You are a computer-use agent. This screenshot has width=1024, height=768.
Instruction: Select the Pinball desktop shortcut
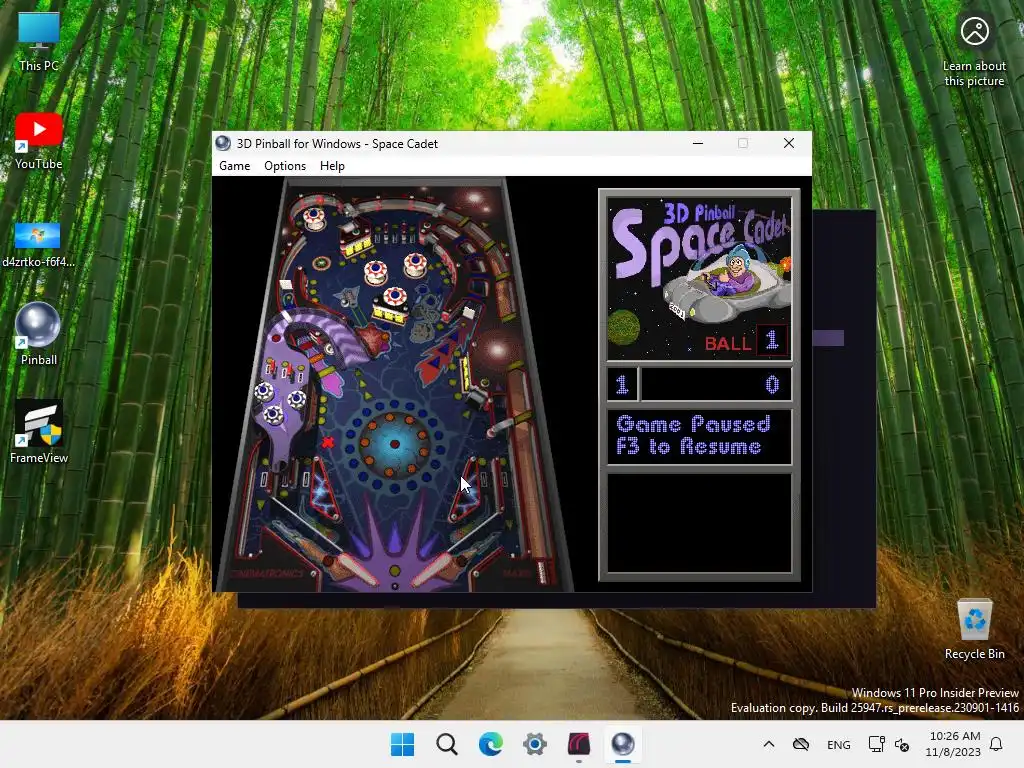tap(39, 333)
